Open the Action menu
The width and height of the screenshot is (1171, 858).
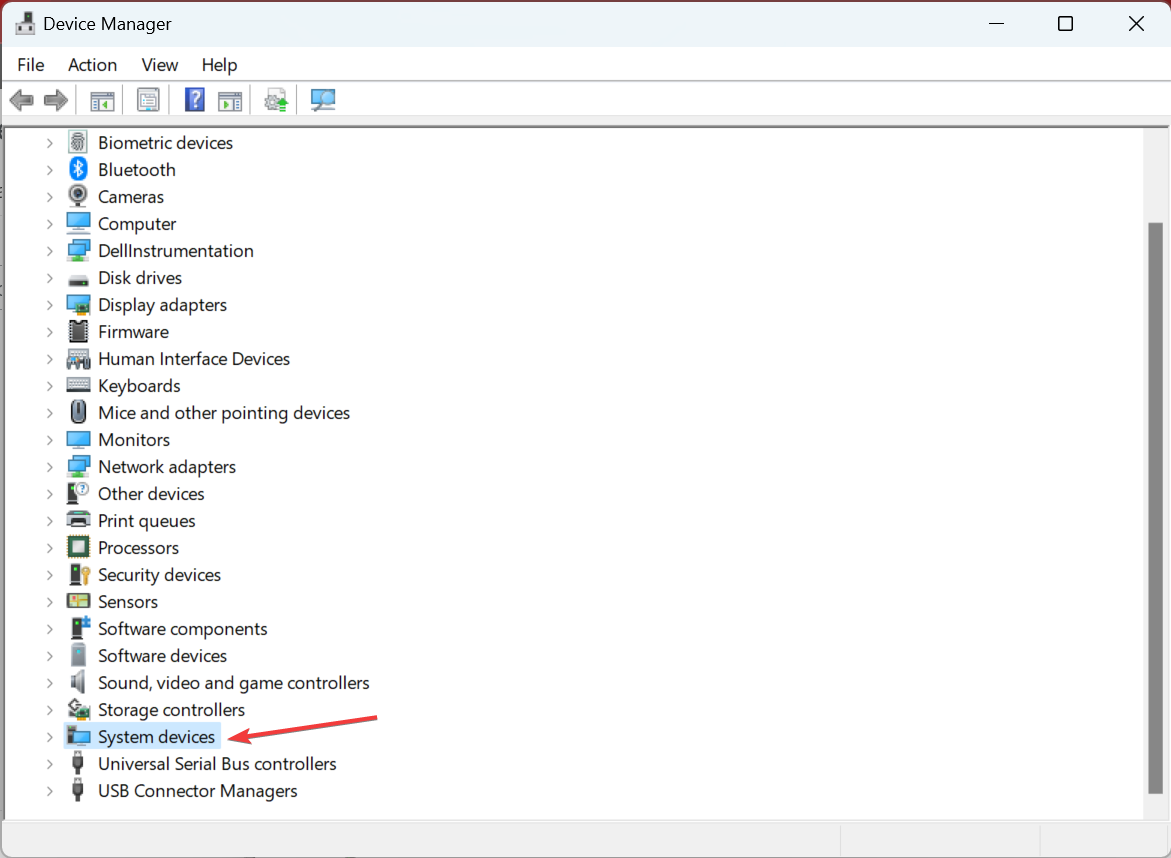pos(93,65)
